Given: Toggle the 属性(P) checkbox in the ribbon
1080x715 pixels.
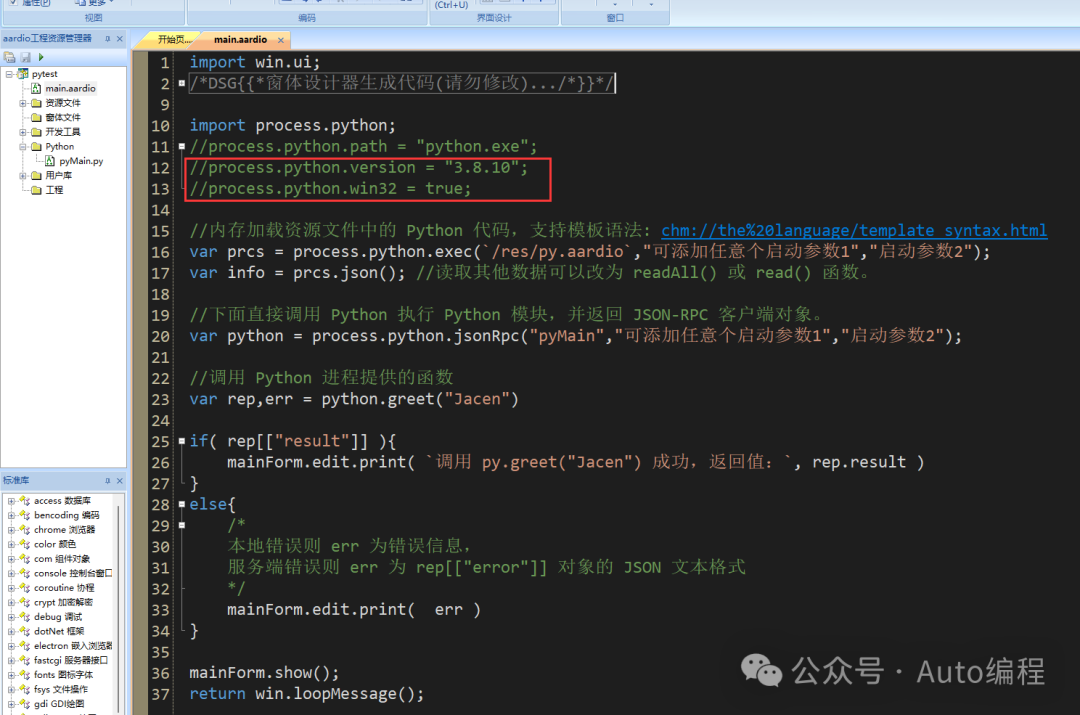Looking at the screenshot, I should click(13, 3).
